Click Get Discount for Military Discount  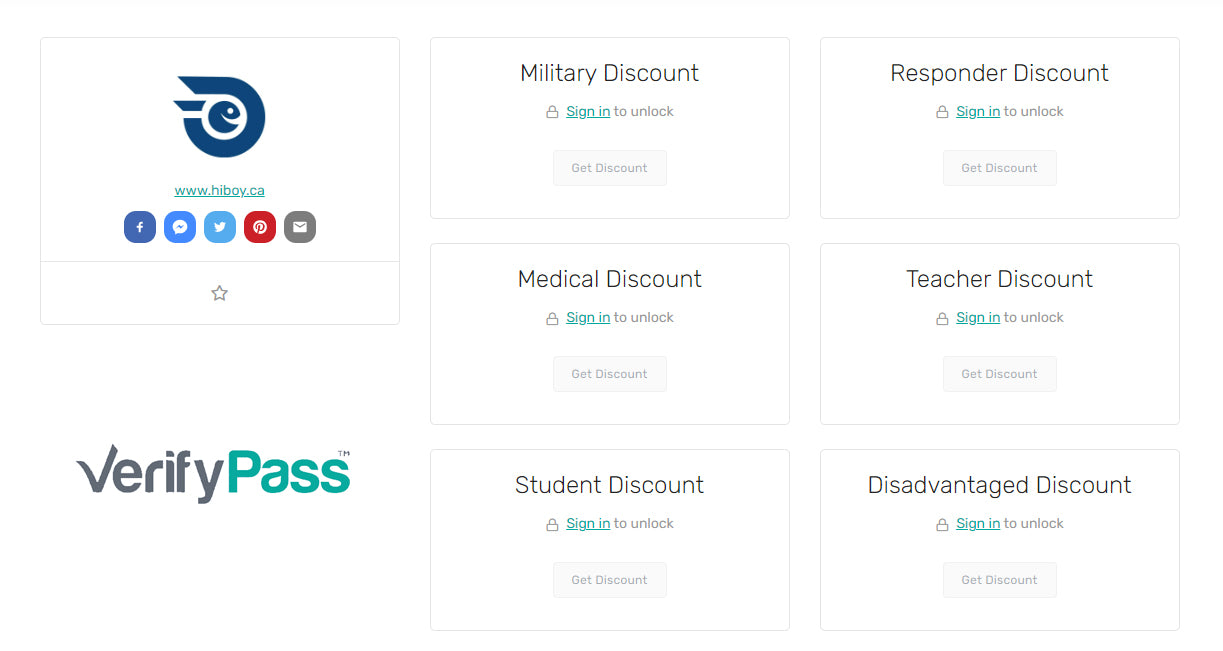tap(610, 168)
